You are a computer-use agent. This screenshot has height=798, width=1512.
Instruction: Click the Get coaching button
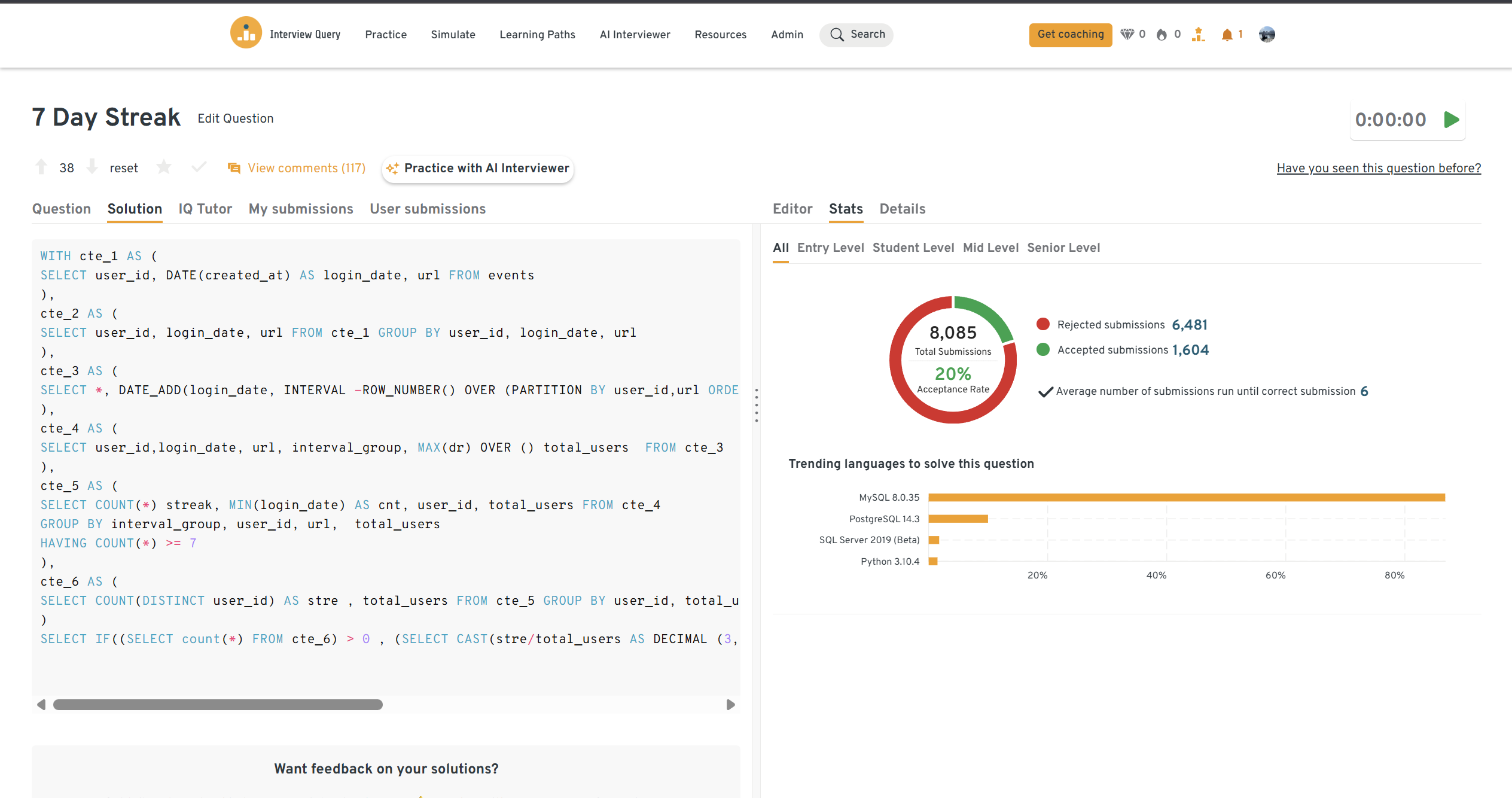click(x=1070, y=35)
